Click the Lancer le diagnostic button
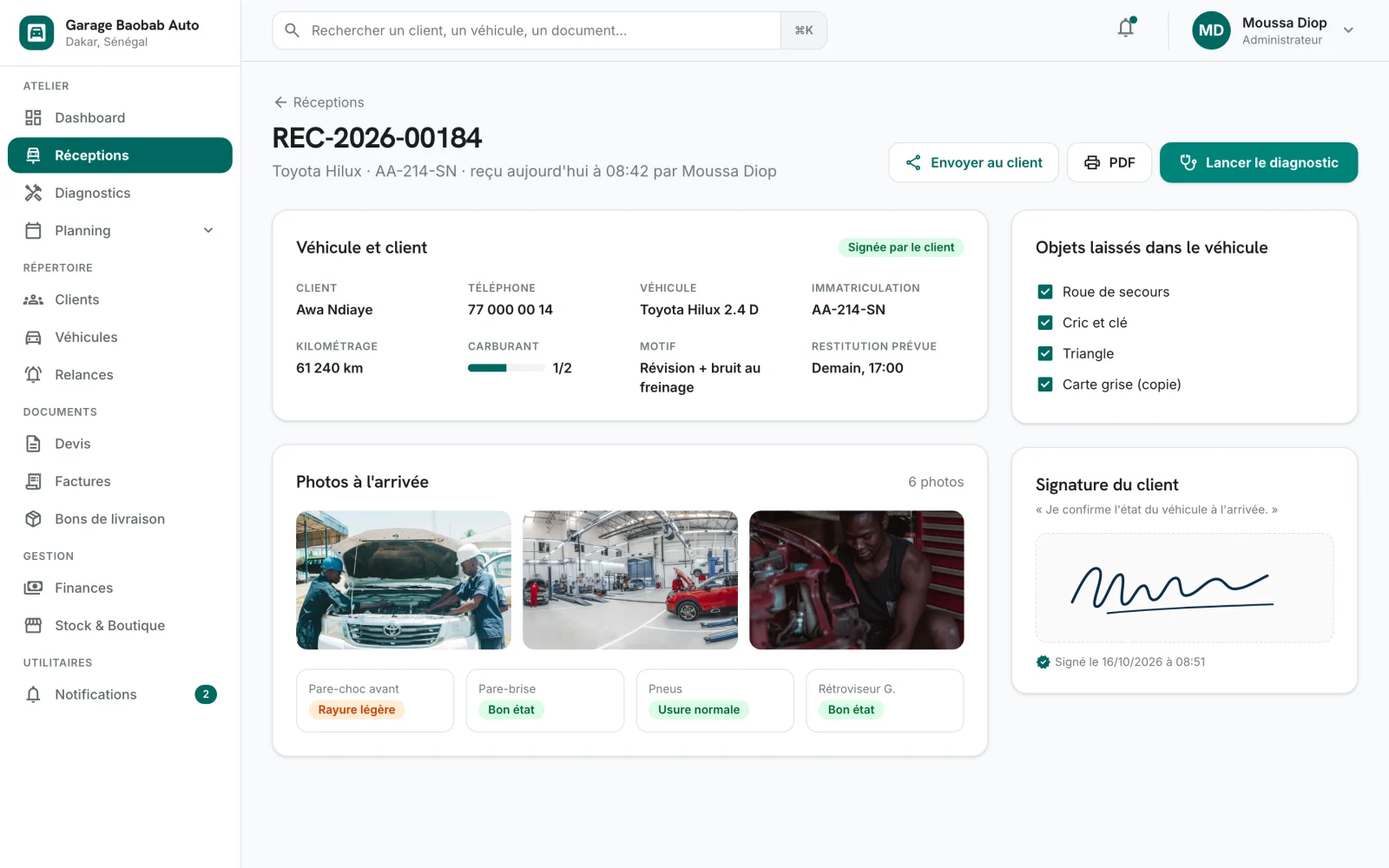The height and width of the screenshot is (868, 1389). tap(1259, 163)
